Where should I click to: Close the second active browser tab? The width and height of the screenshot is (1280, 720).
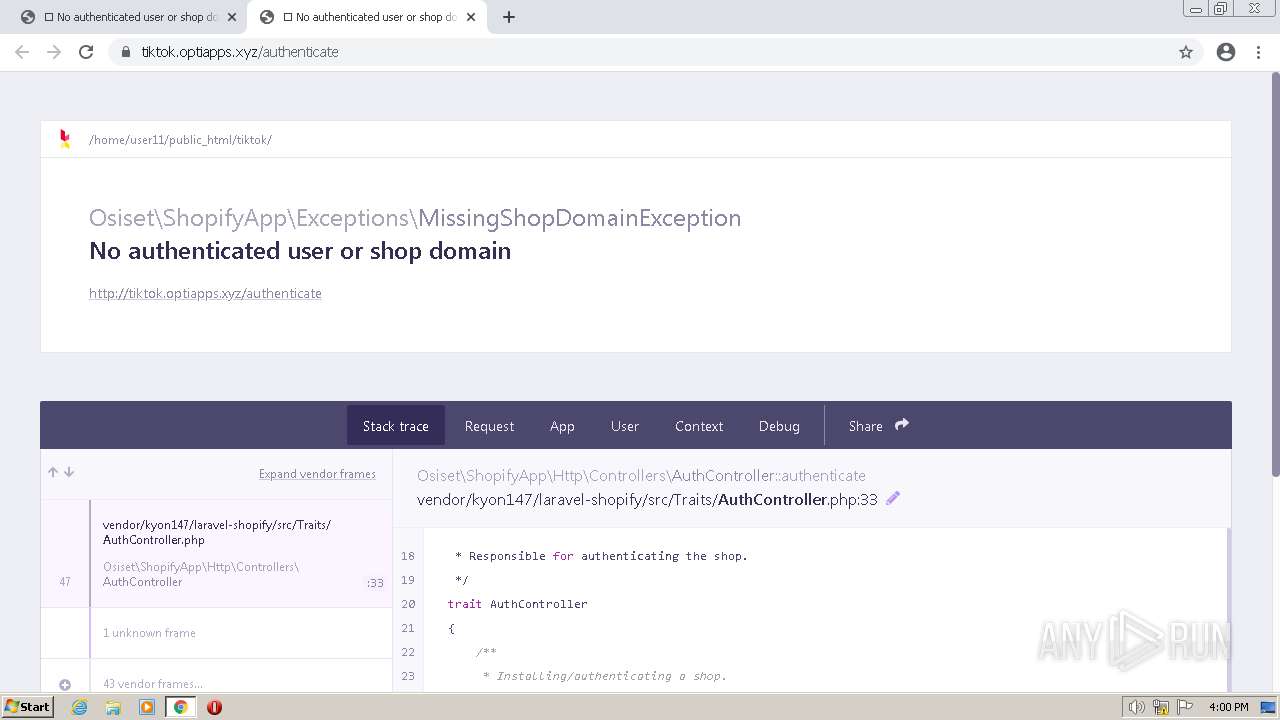point(471,17)
